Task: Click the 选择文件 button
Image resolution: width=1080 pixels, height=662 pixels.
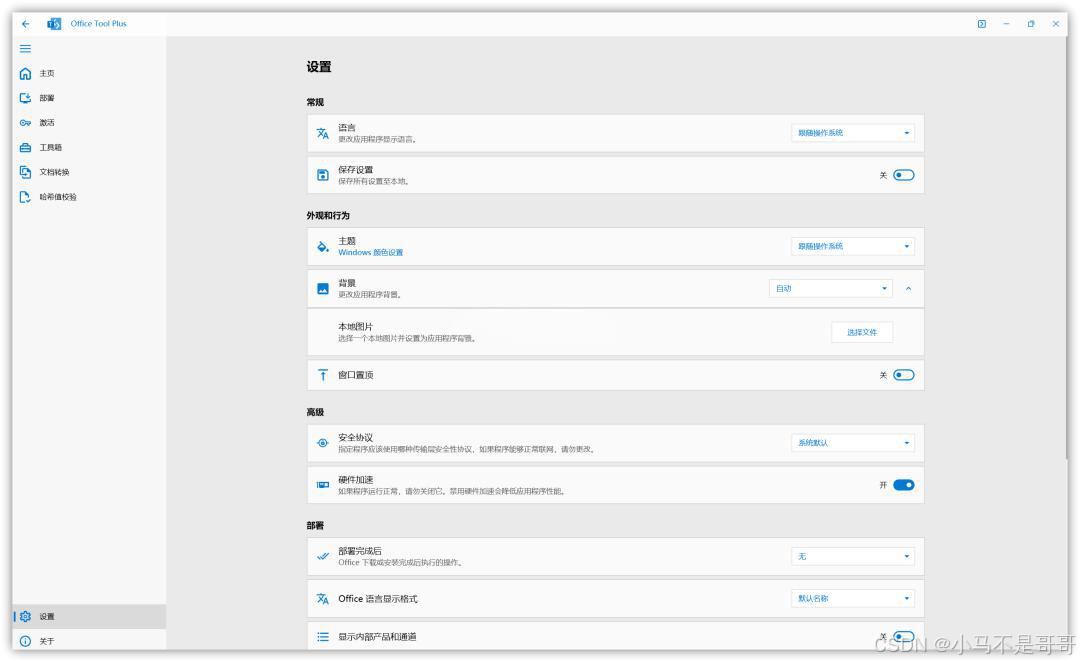Action: pos(862,332)
